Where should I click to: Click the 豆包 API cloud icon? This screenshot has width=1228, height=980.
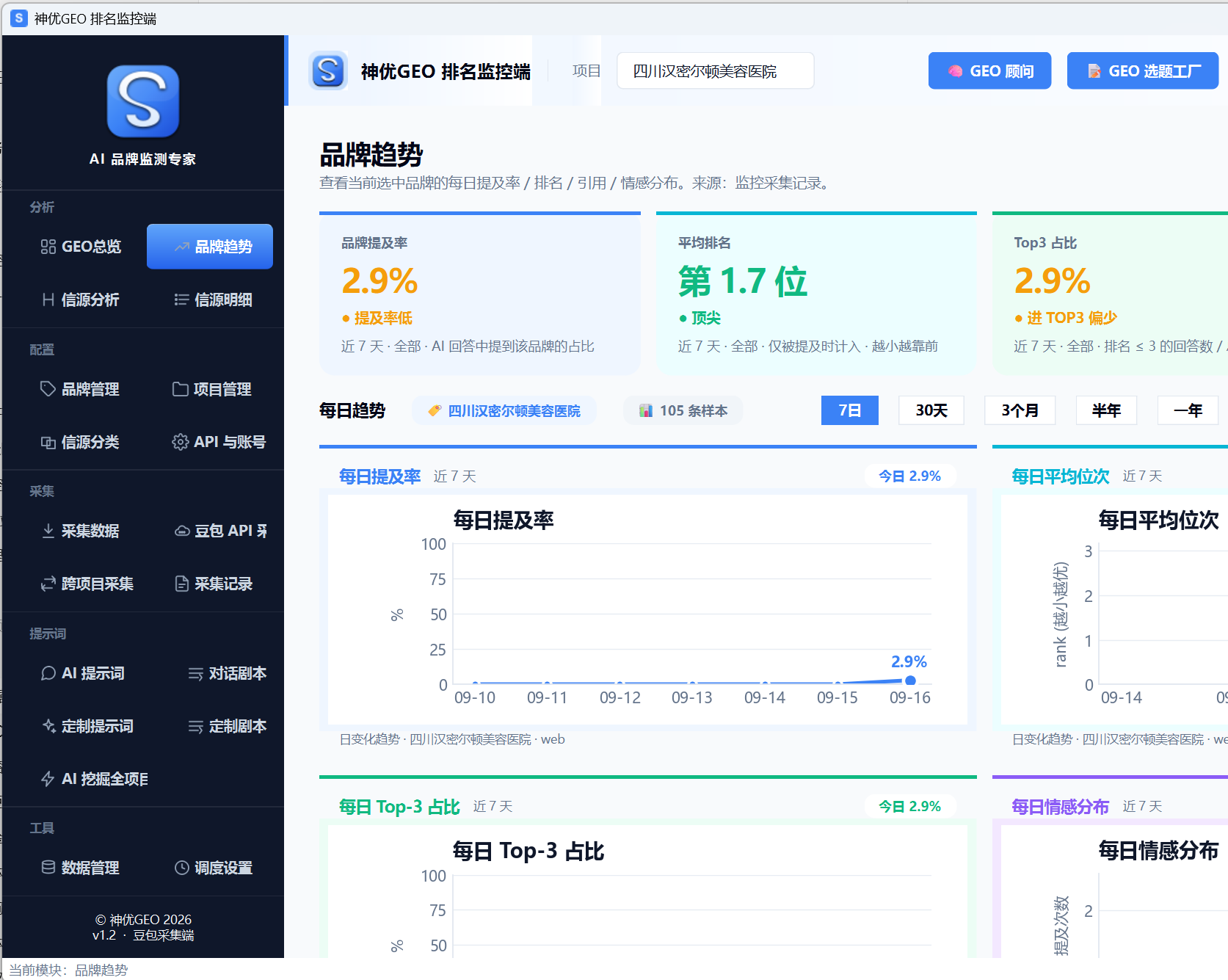click(x=182, y=531)
